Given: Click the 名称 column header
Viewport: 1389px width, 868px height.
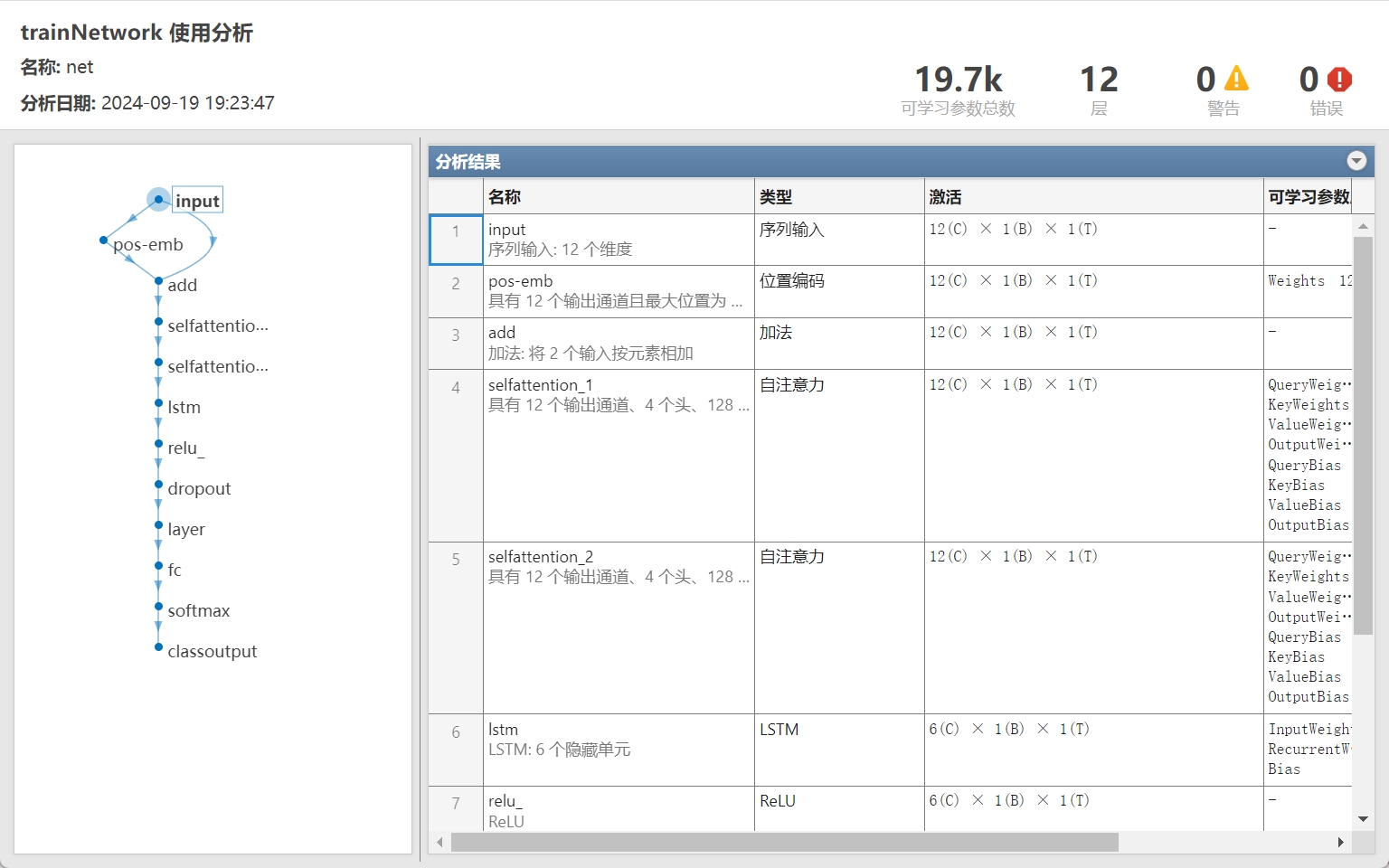Looking at the screenshot, I should click(x=502, y=196).
